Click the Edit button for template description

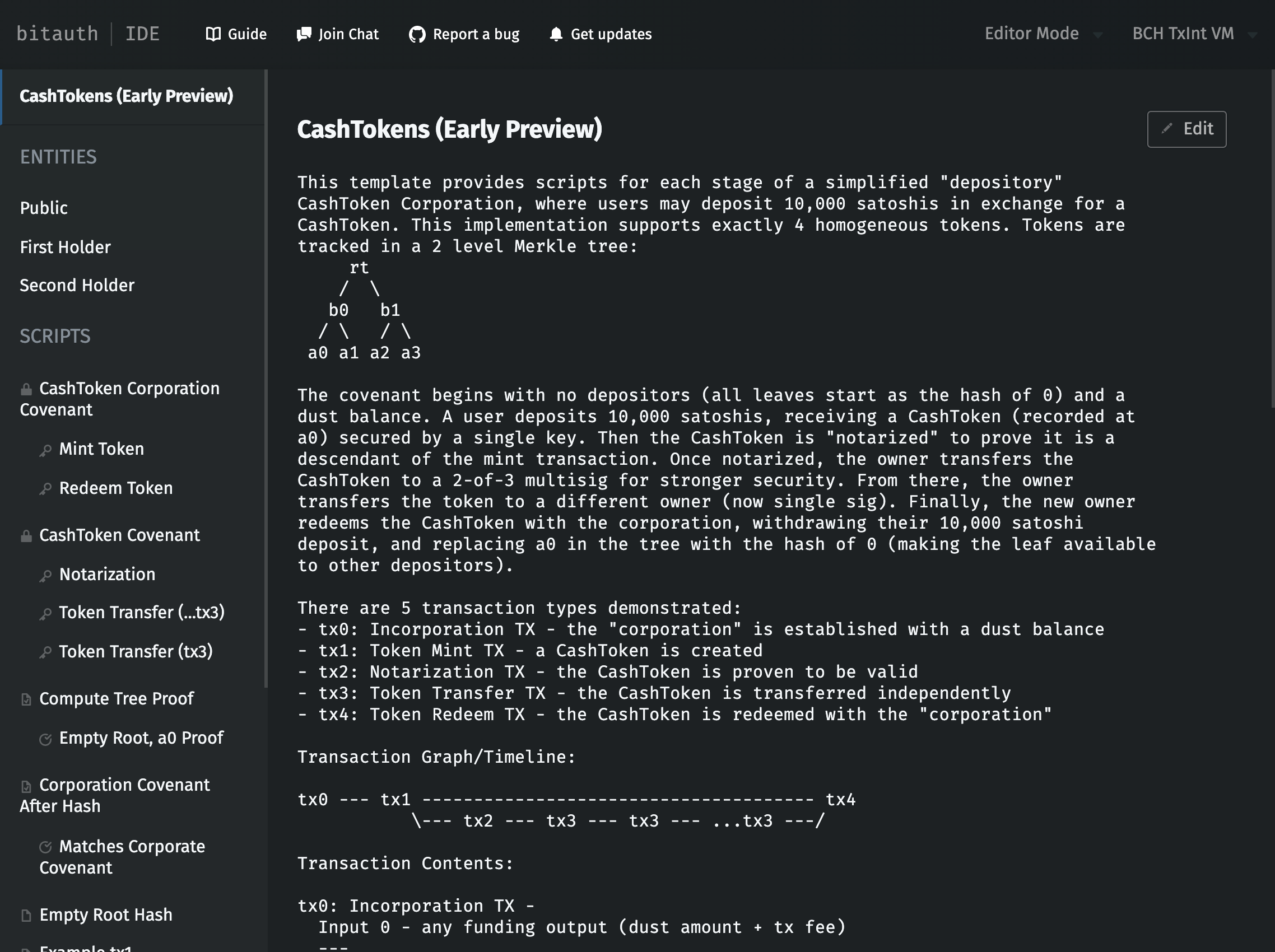click(1186, 129)
